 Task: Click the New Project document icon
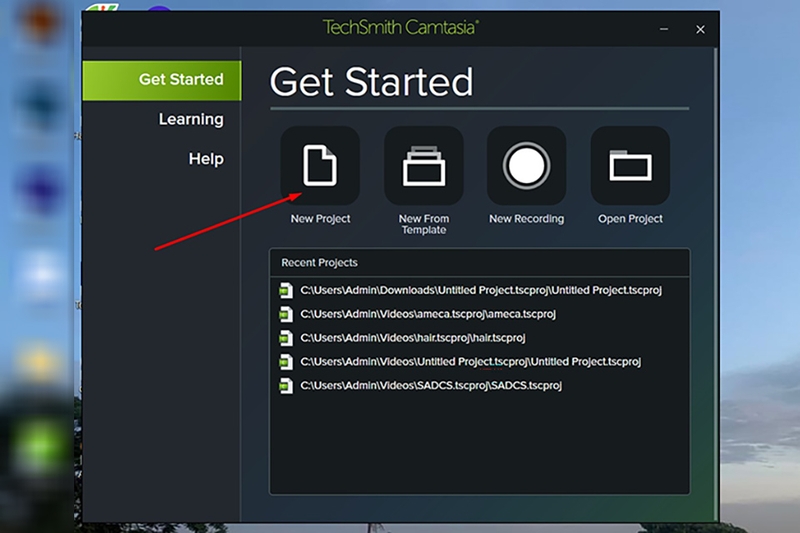click(320, 165)
